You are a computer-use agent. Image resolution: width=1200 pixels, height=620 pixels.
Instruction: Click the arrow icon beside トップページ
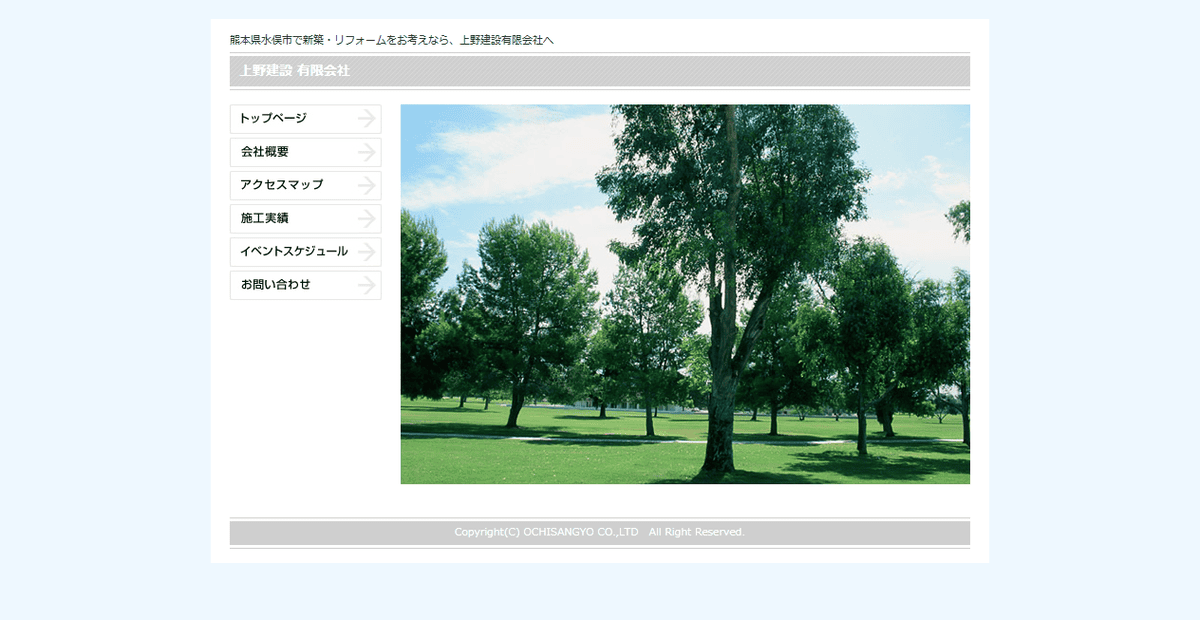[365, 118]
